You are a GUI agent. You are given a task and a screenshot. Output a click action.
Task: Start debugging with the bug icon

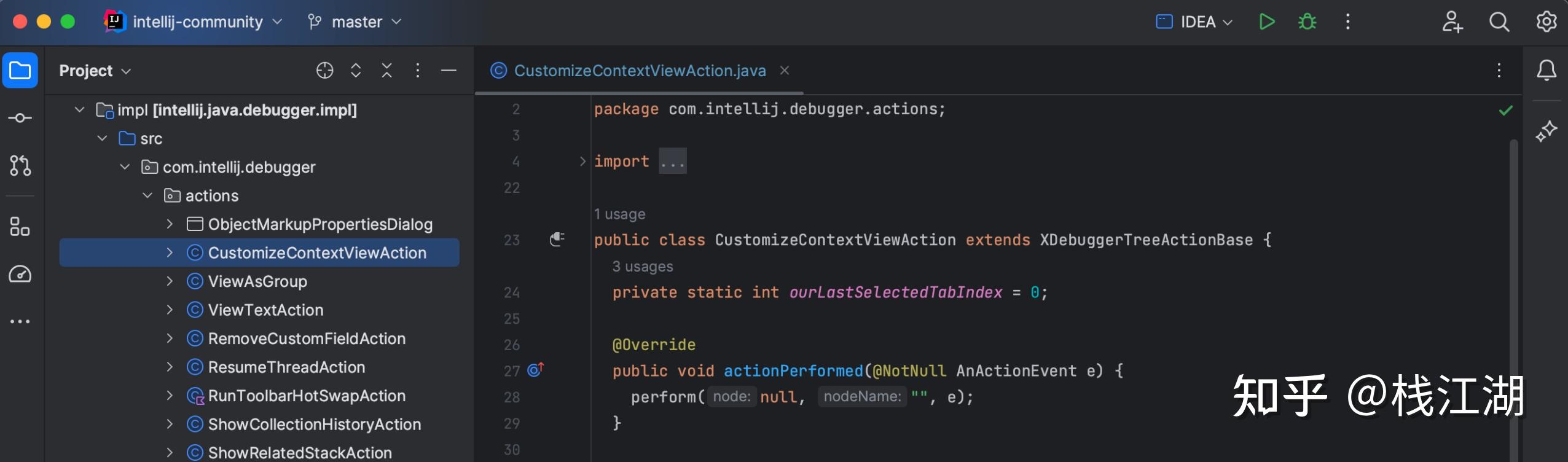(1307, 22)
